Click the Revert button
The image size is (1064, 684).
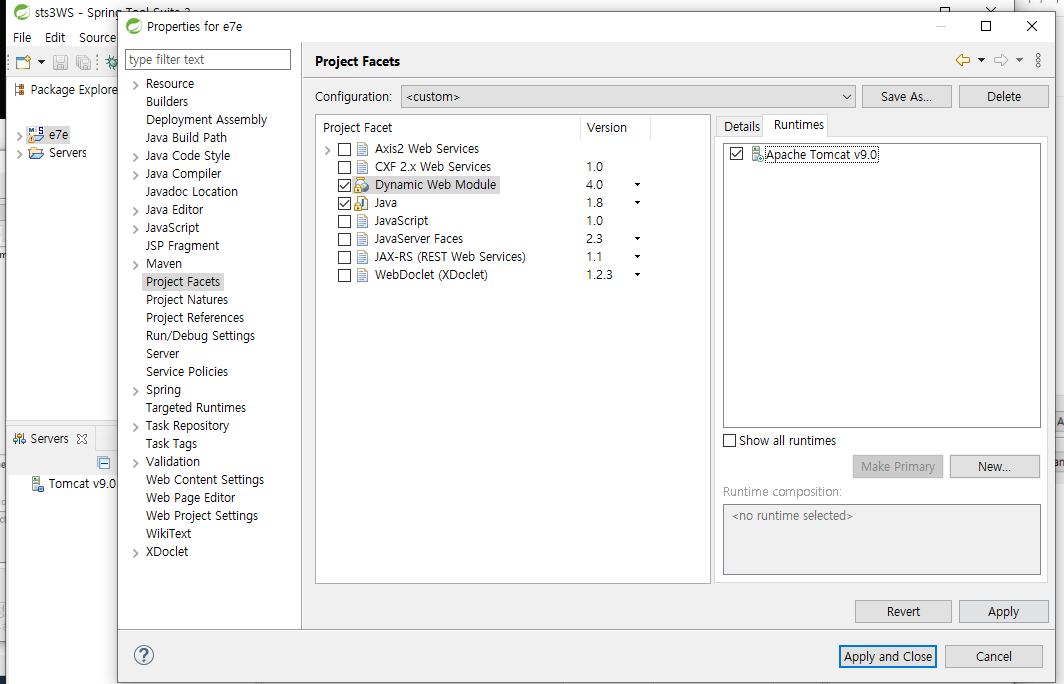coord(903,611)
